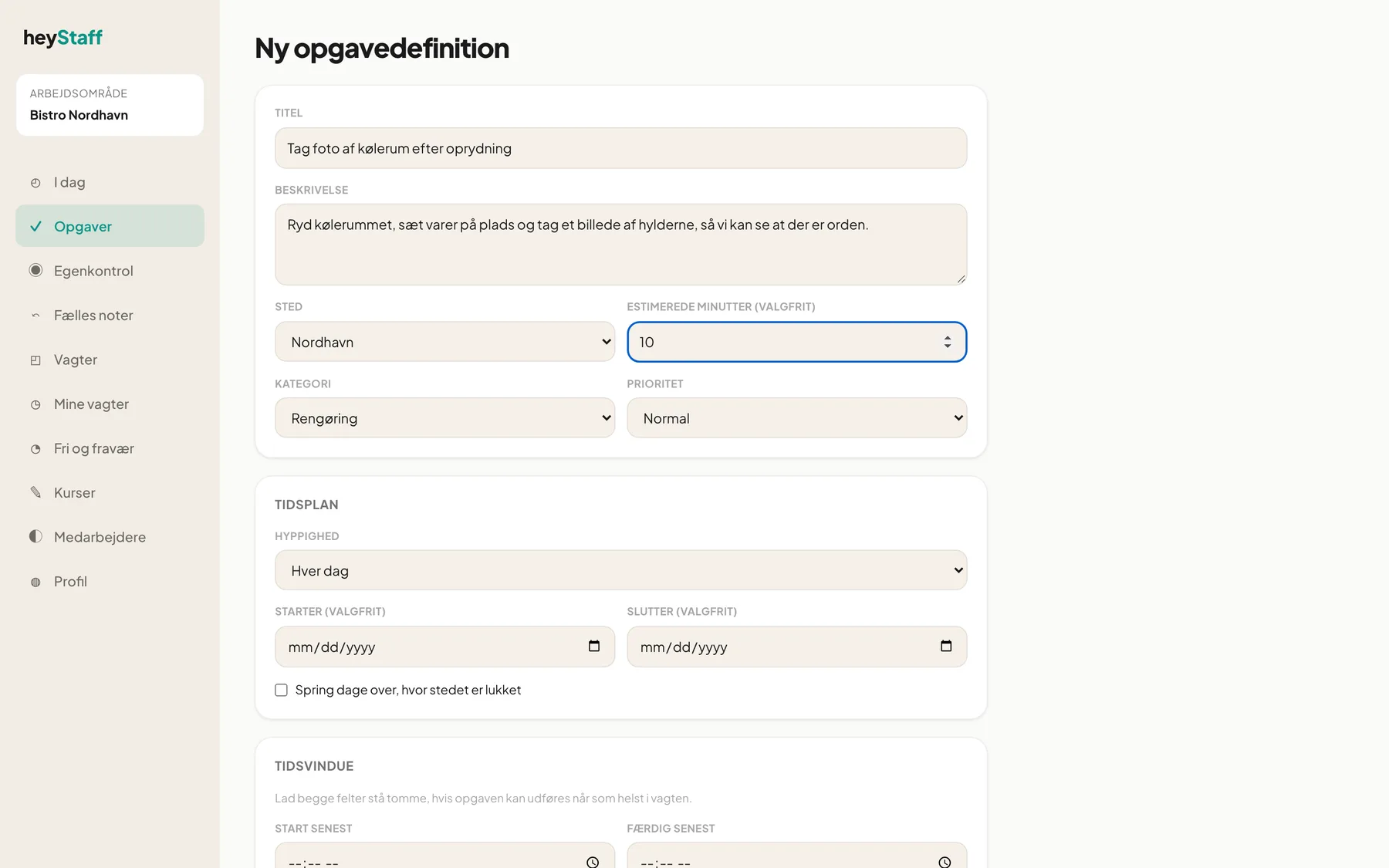Click into the Beskrivelse text area

point(620,245)
